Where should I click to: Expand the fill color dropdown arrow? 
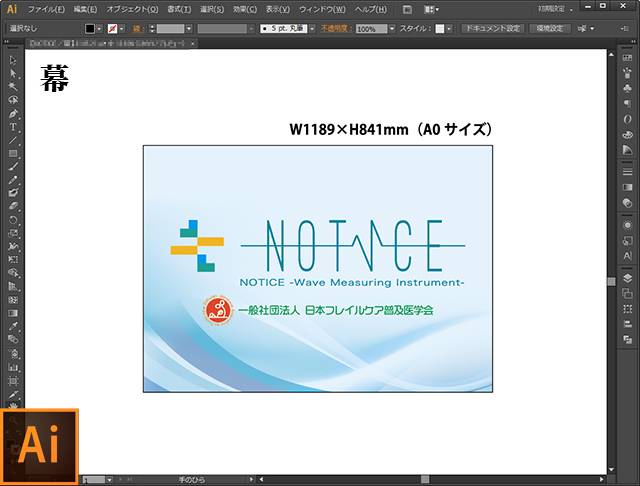click(x=99, y=29)
